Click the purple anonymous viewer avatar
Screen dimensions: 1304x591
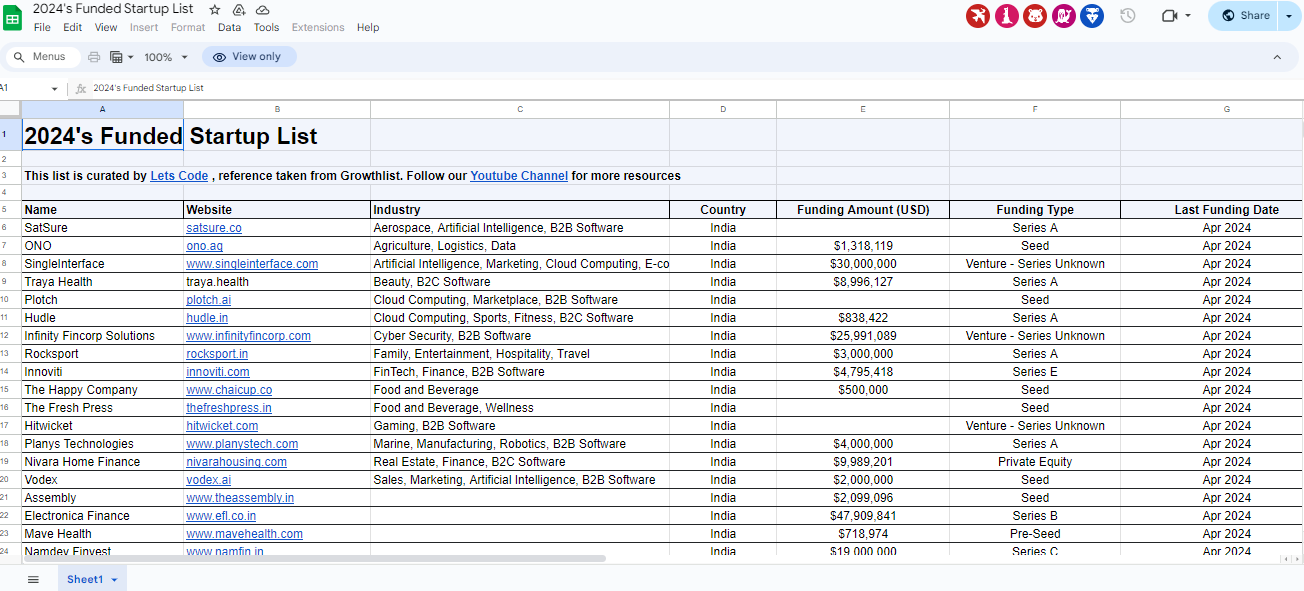(x=1064, y=16)
